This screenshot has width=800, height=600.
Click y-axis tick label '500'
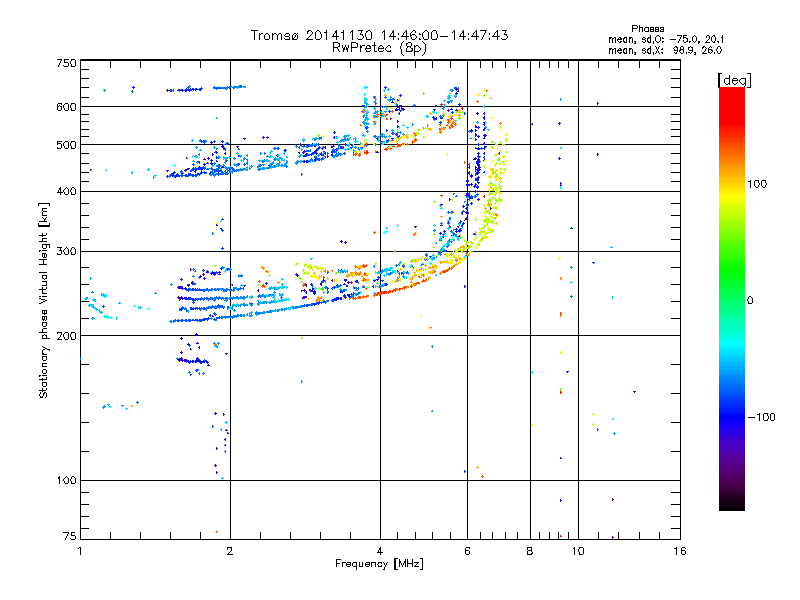coord(66,145)
